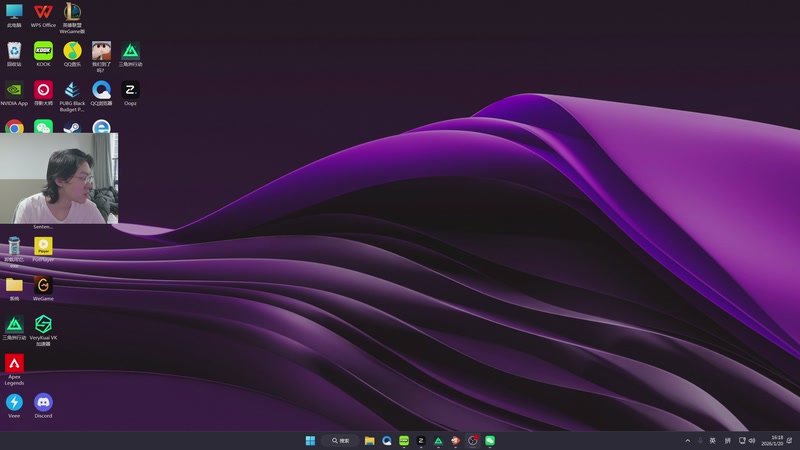Expand hidden system tray icons chevron
Screen dimensions: 800x450
click(687, 441)
